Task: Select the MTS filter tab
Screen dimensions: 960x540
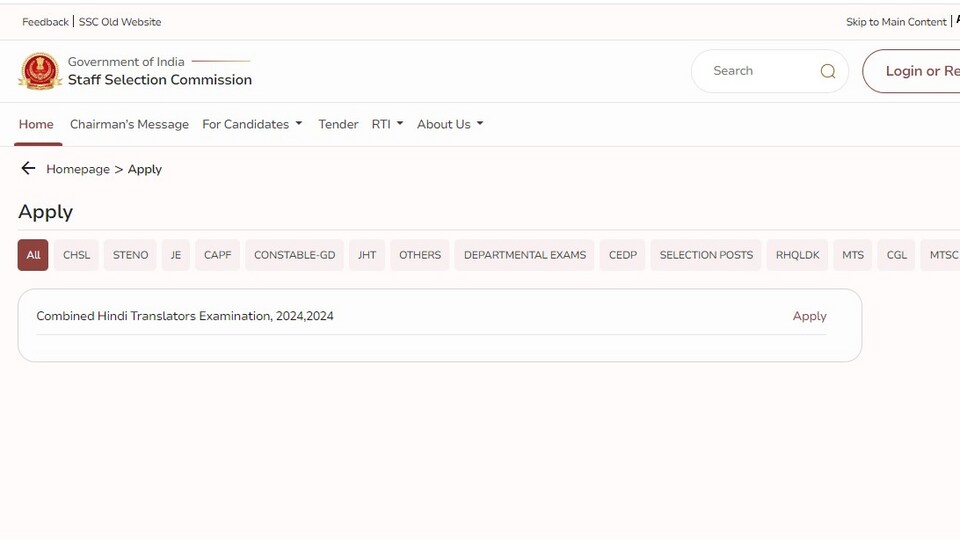Action: click(x=853, y=255)
